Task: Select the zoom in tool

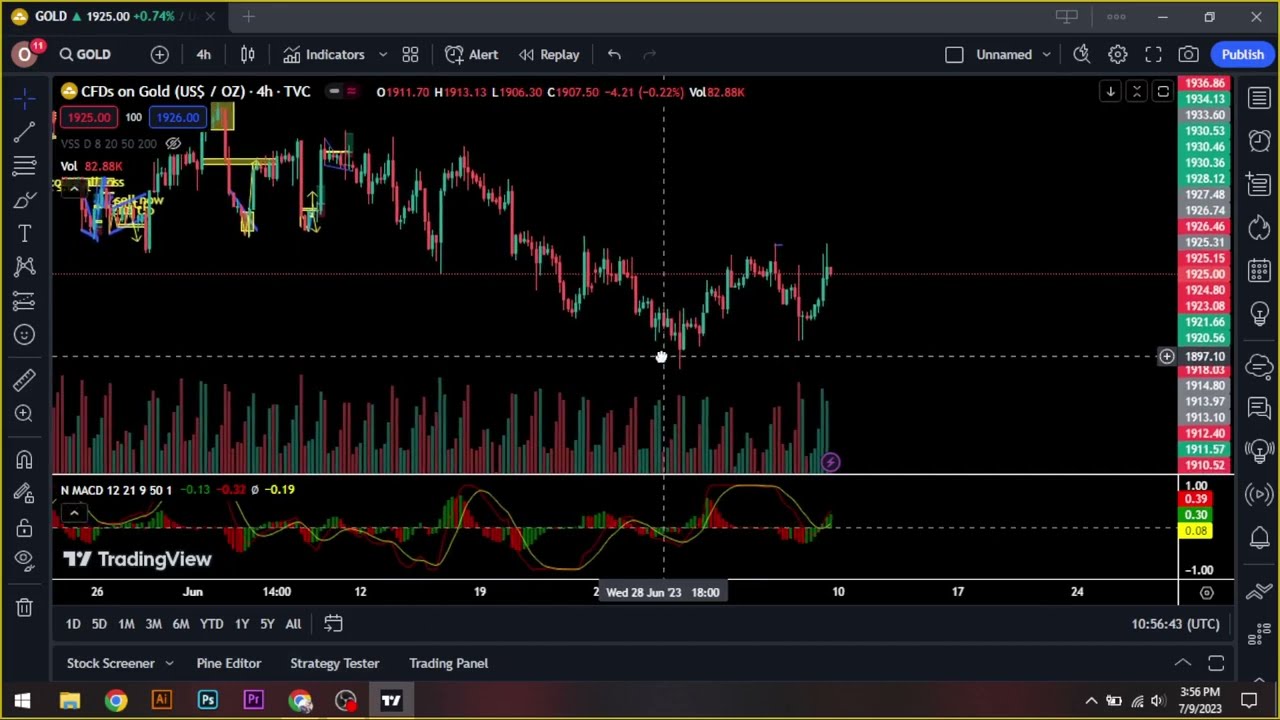Action: (x=25, y=413)
